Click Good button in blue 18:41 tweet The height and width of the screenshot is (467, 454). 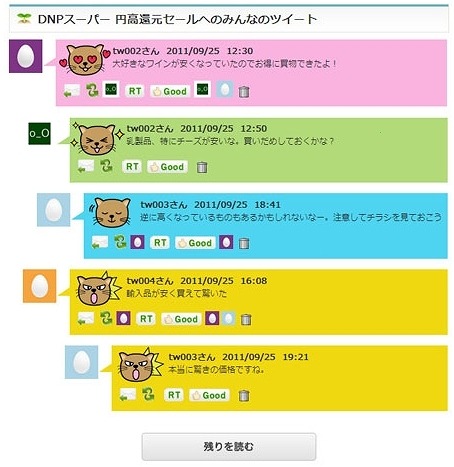pyautogui.click(x=195, y=243)
